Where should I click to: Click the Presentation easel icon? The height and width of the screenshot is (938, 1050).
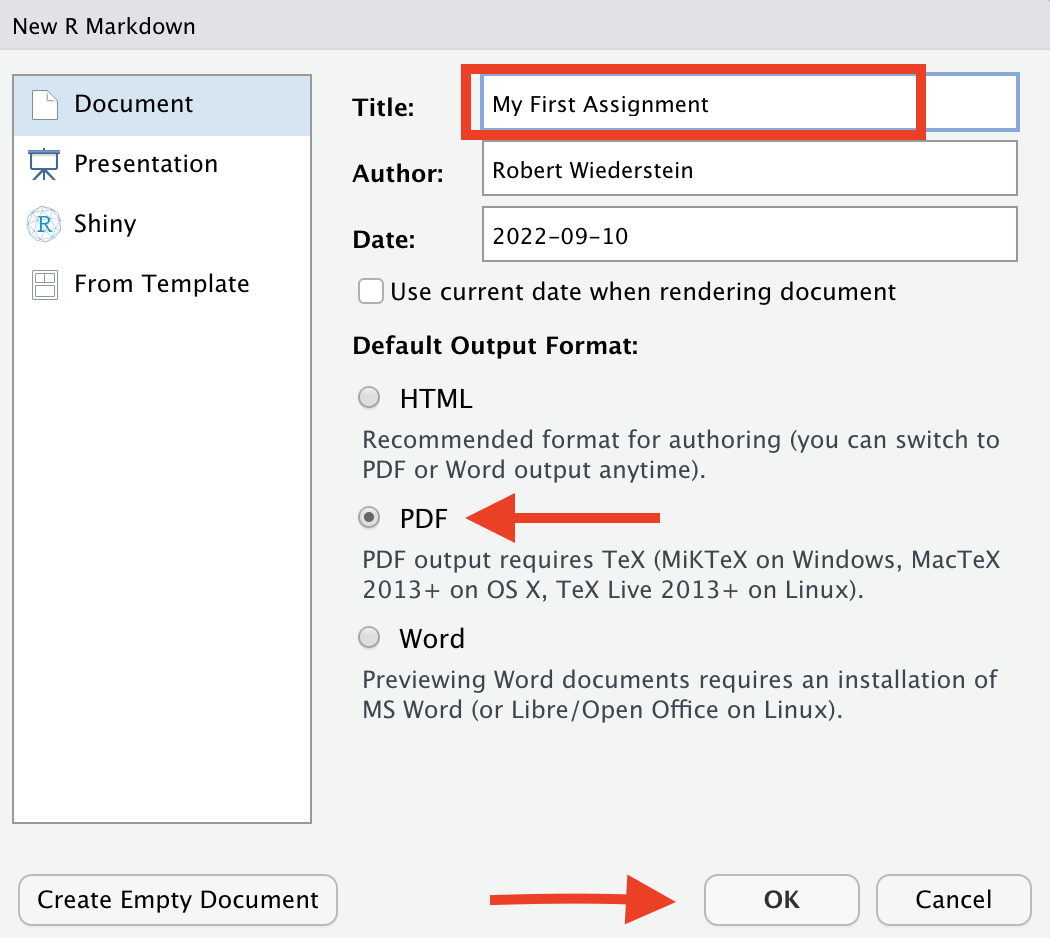pos(44,164)
